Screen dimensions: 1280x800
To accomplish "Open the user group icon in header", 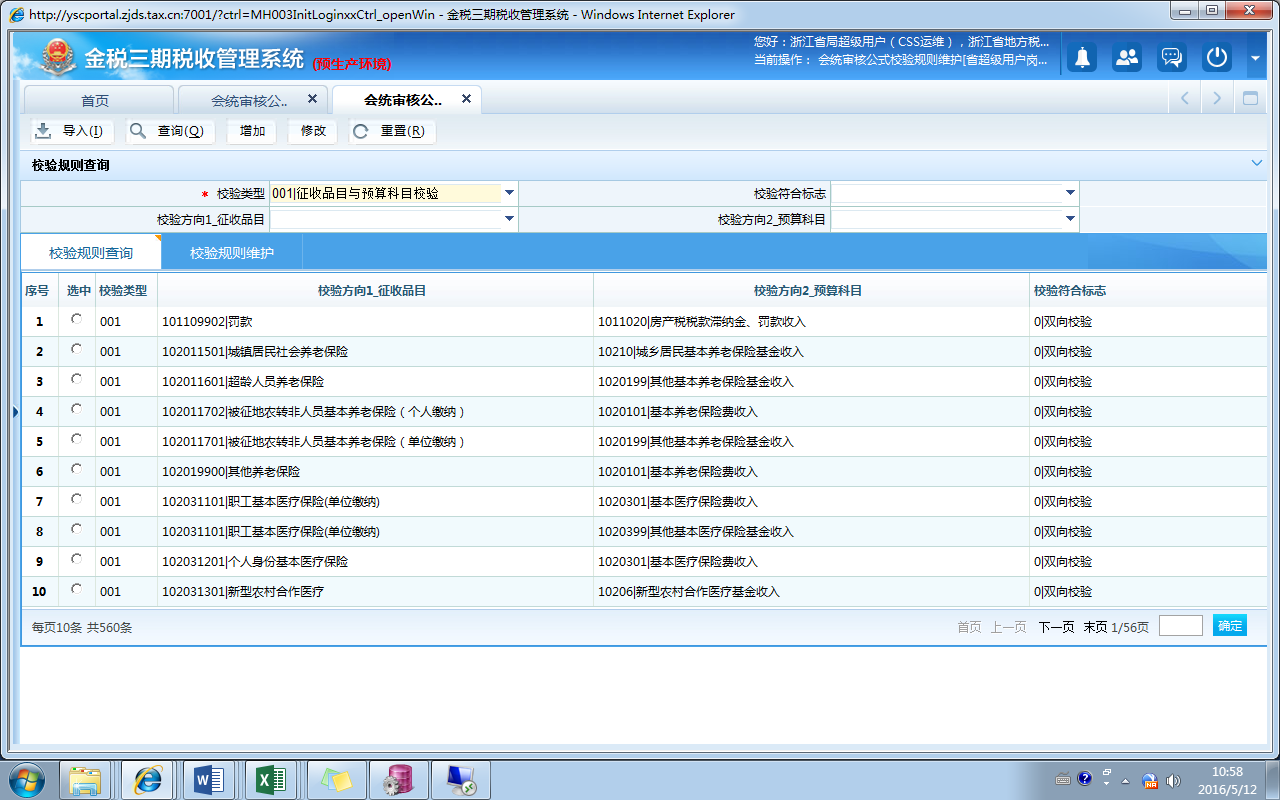I will click(x=1127, y=57).
